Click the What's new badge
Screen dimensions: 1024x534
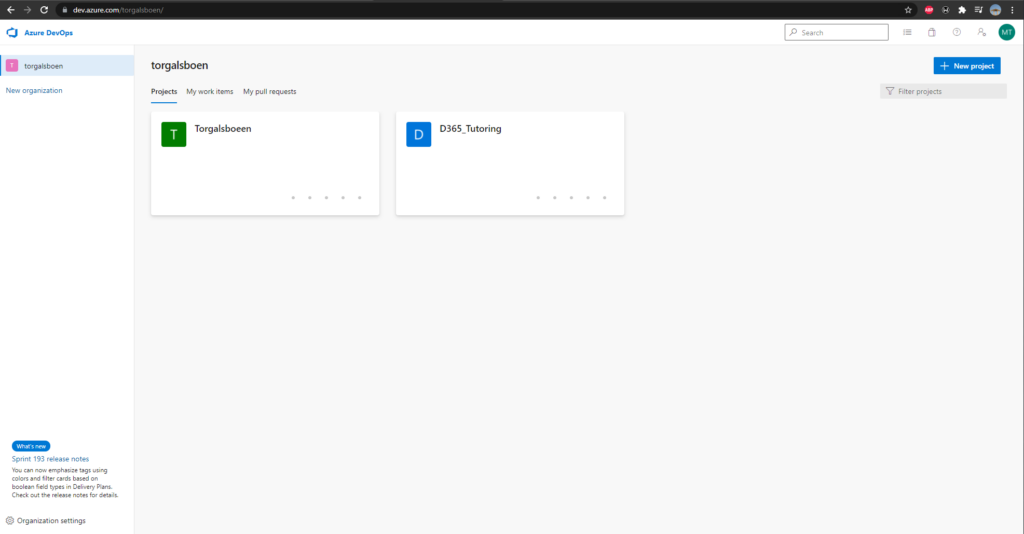(x=31, y=447)
